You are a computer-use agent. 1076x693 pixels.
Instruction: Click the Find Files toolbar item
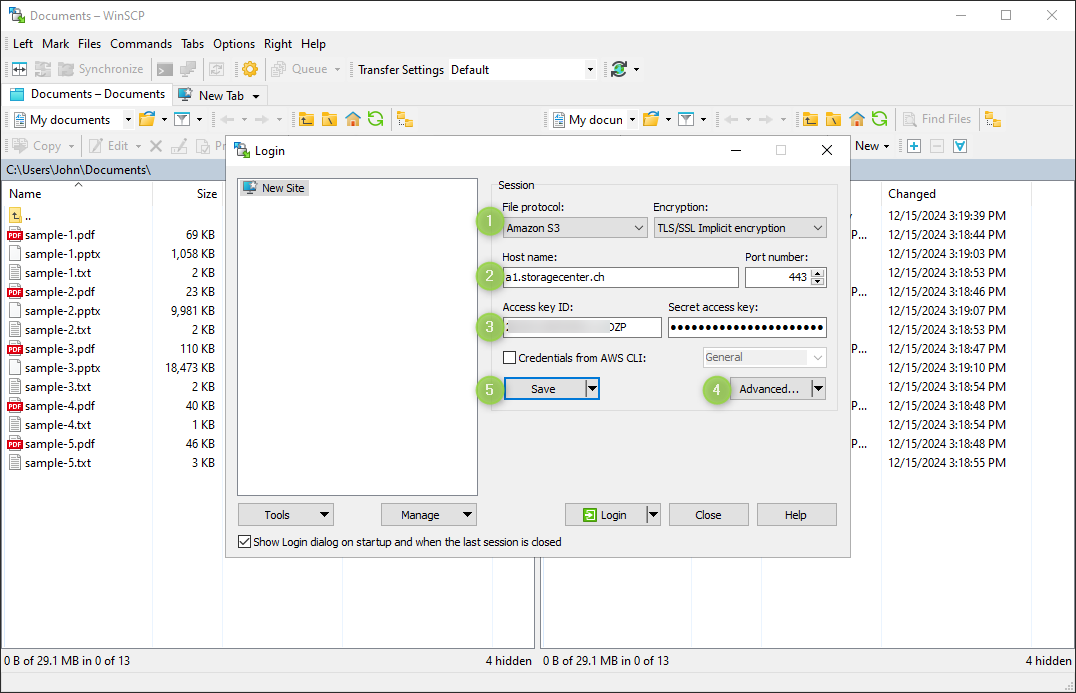937,119
